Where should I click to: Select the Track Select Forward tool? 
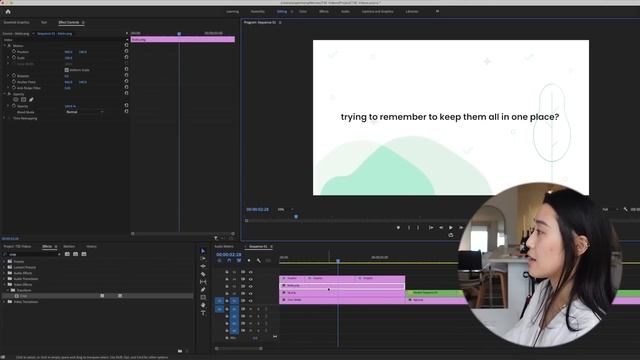point(203,259)
